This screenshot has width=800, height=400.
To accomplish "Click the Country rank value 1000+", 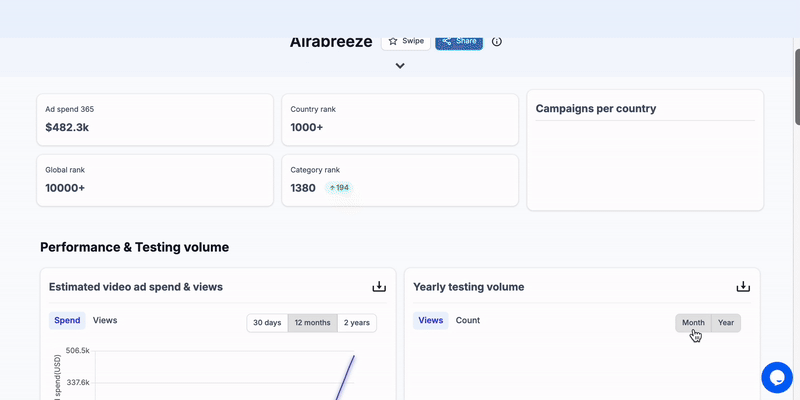I will (307, 128).
